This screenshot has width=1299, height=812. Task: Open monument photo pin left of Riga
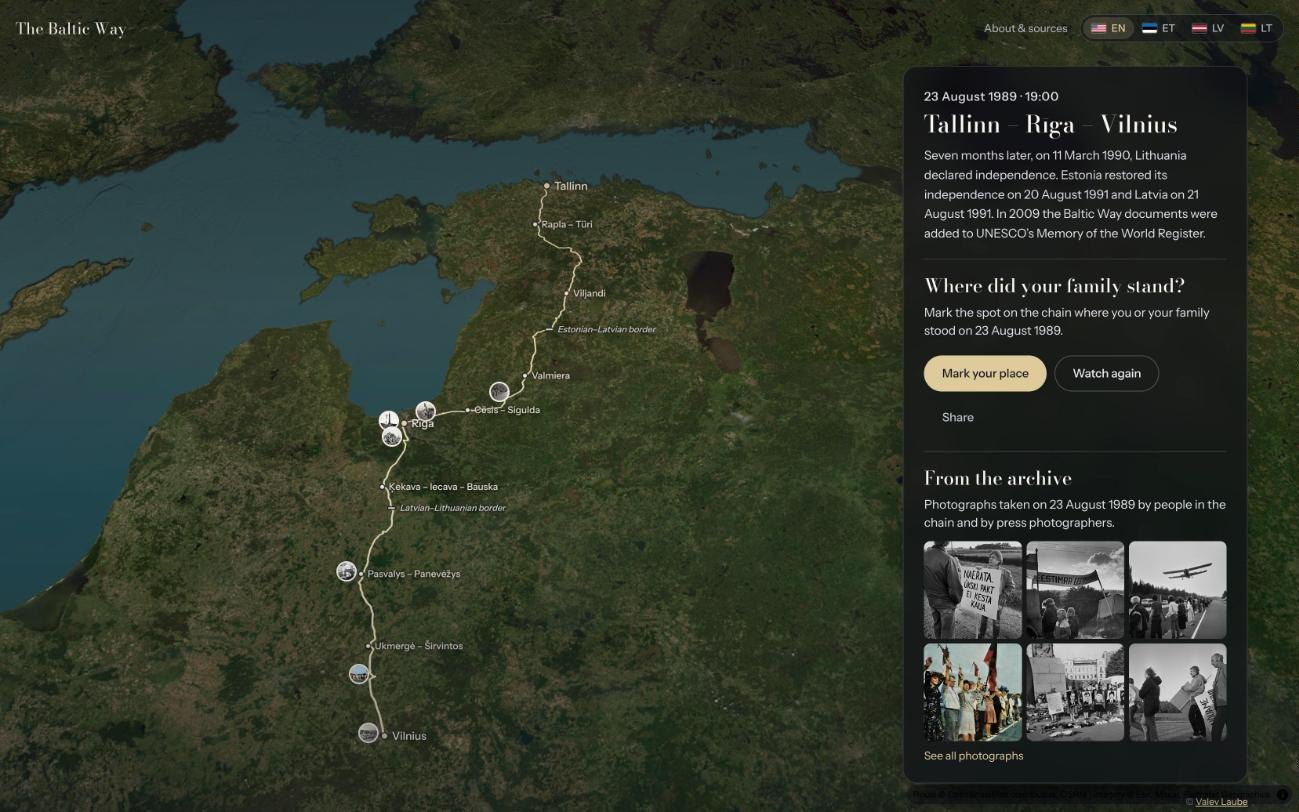389,420
